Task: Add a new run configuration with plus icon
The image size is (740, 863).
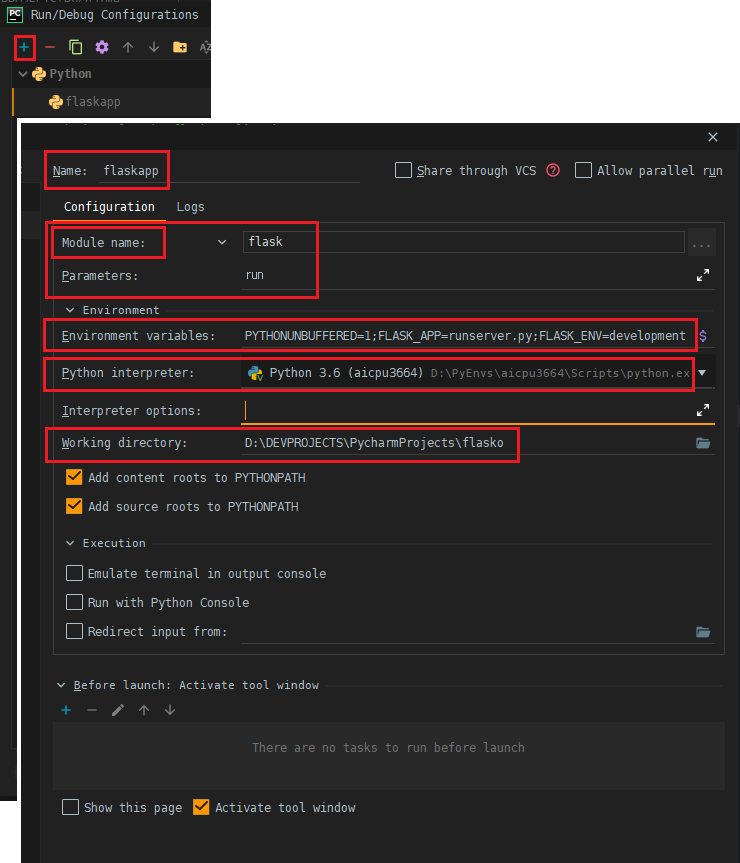Action: pos(24,47)
